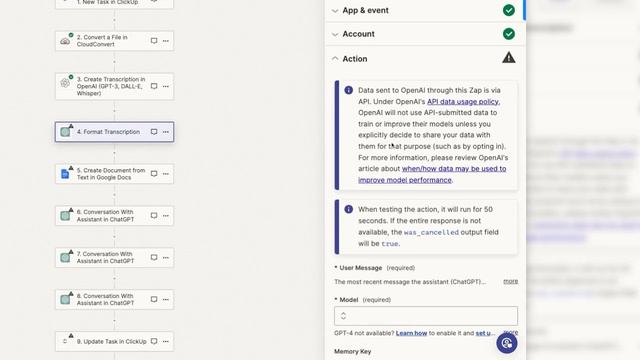The width and height of the screenshot is (640, 360).
Task: Open the three-dot menu for step 7 Conversation
Action: pyautogui.click(x=166, y=258)
